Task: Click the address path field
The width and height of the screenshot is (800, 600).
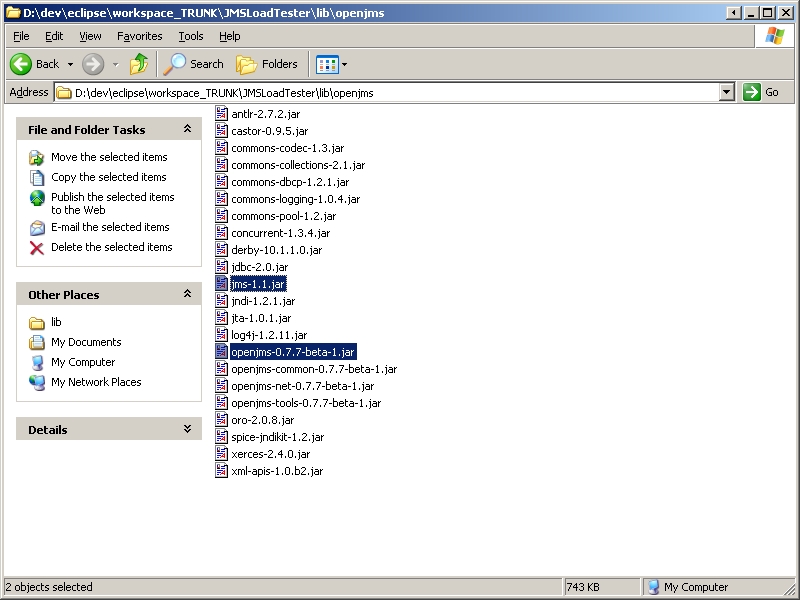Action: pyautogui.click(x=388, y=92)
